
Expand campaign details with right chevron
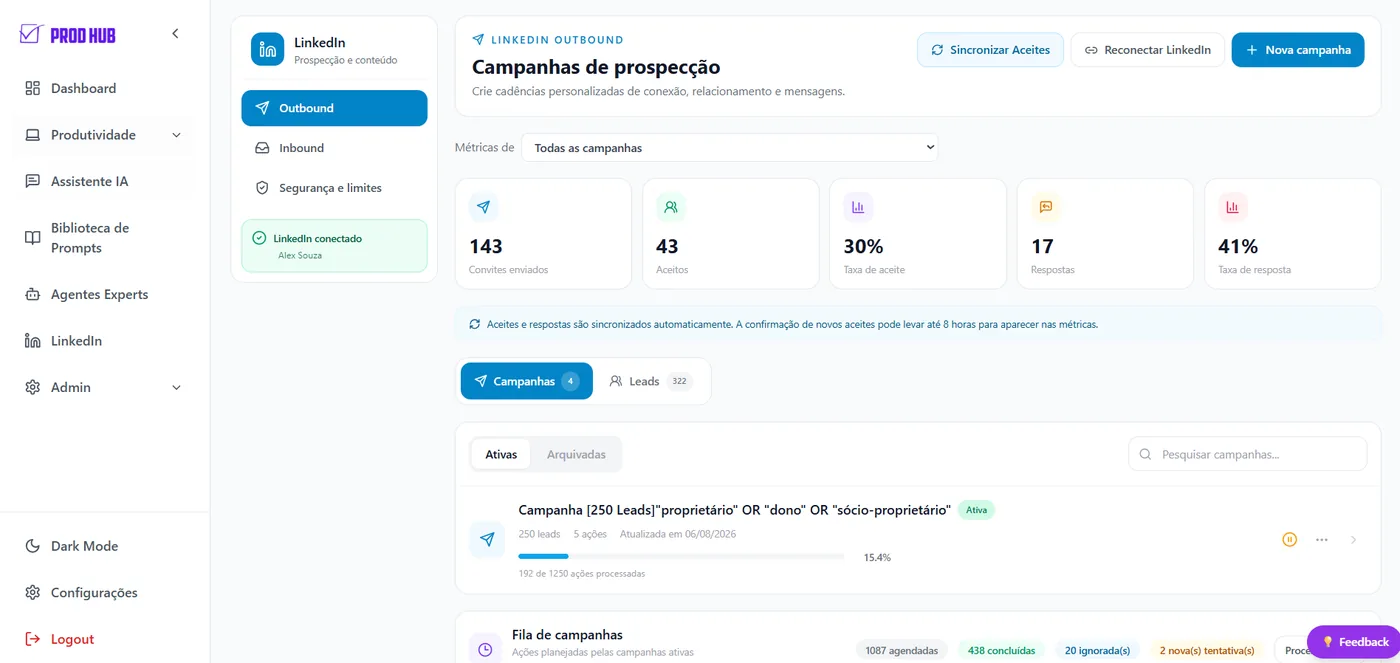click(x=1353, y=540)
